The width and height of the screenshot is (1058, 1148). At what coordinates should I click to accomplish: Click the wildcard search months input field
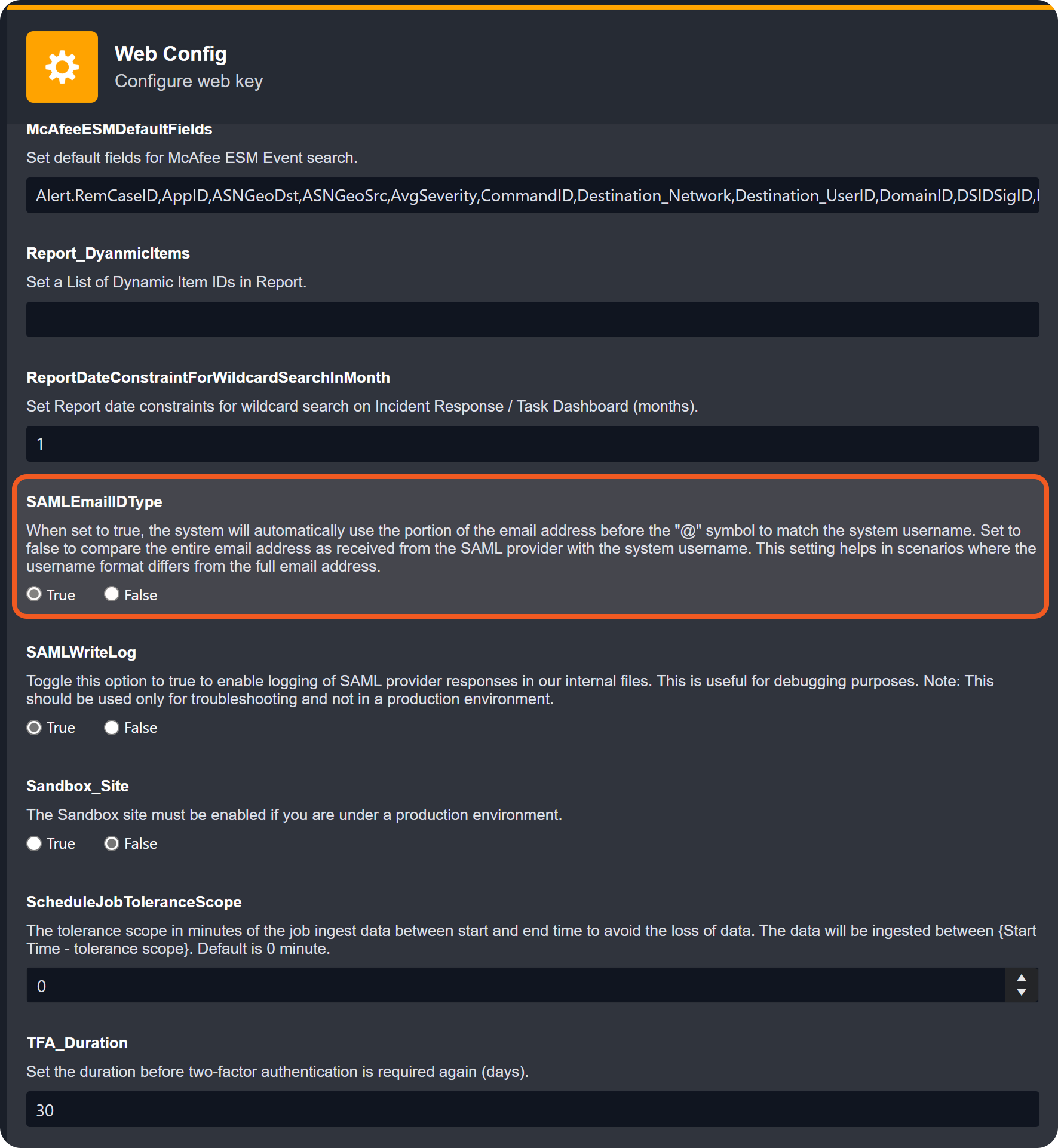click(532, 444)
